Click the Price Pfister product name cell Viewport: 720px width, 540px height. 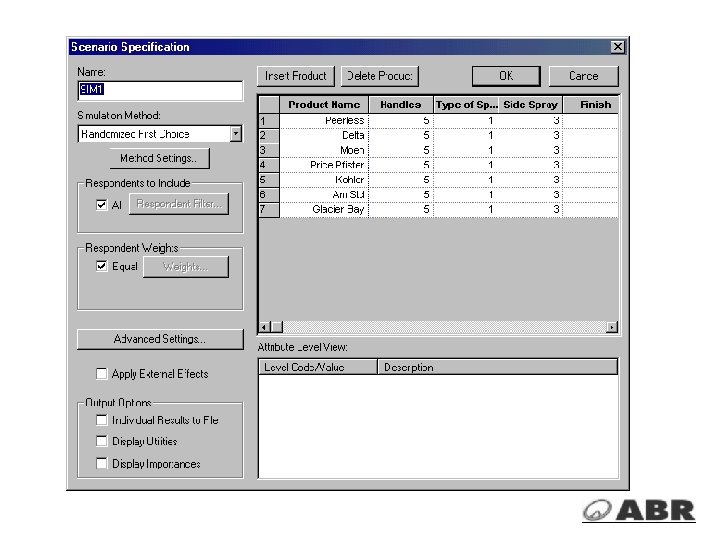coord(324,165)
